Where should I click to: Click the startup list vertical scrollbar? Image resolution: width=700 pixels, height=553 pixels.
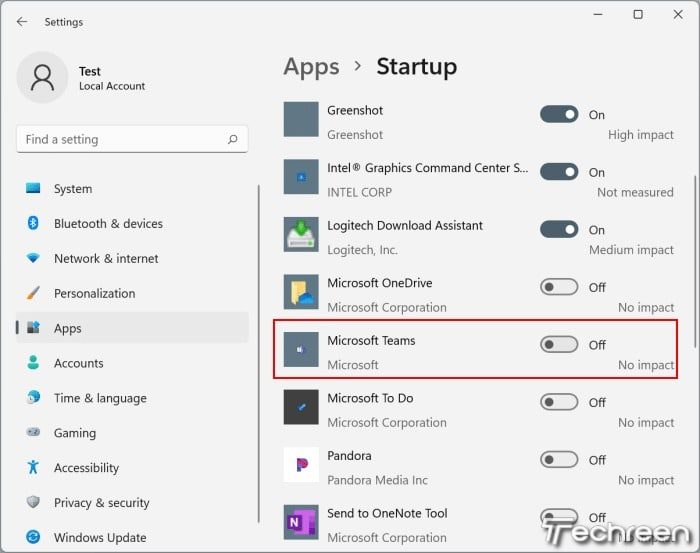point(695,261)
